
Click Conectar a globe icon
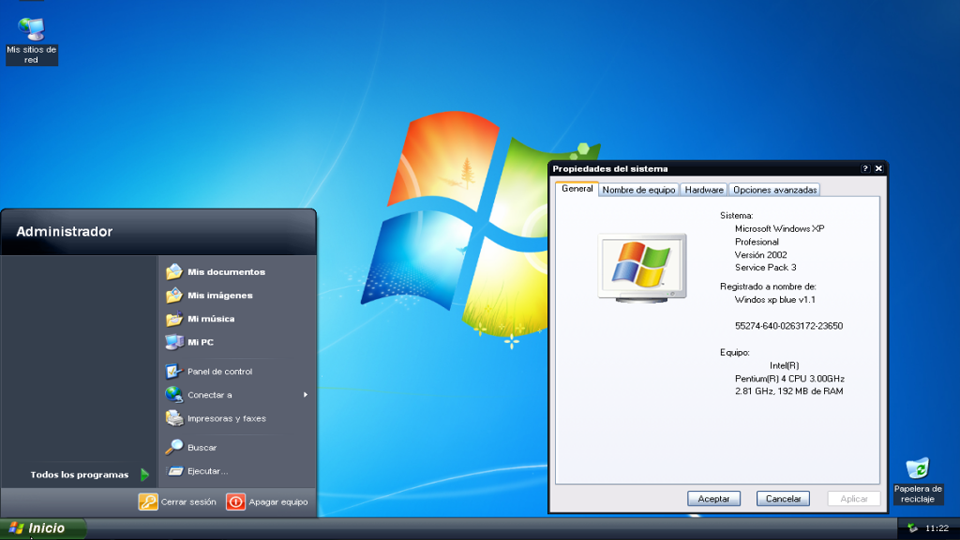174,395
